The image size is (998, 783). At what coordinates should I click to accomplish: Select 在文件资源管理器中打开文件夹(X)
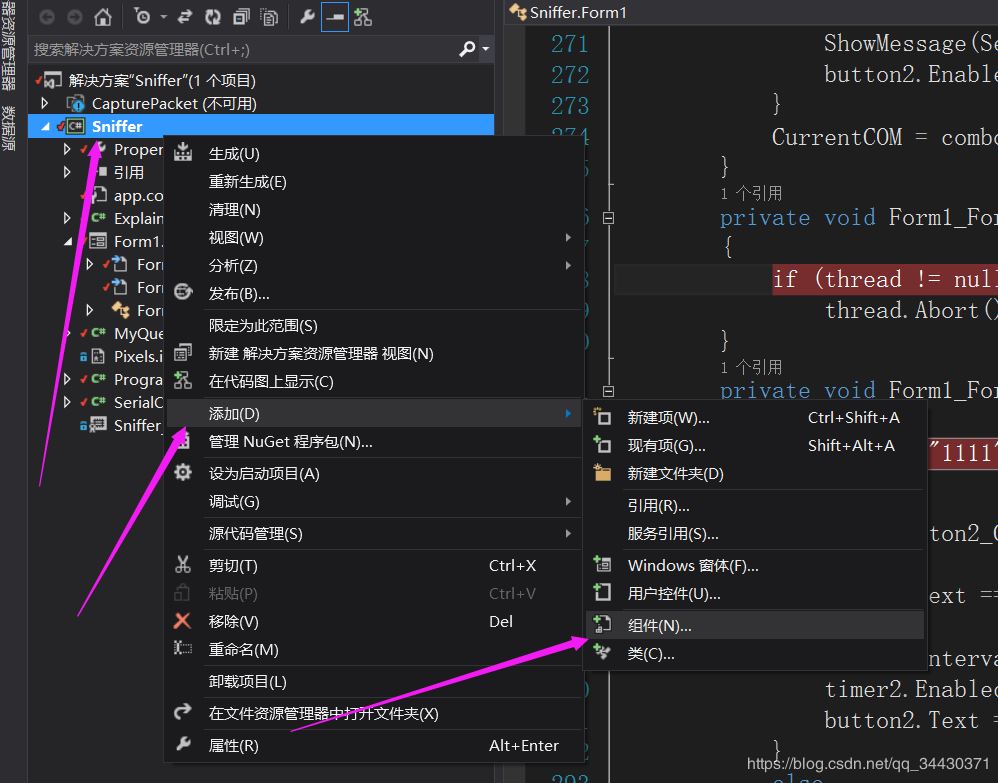tap(374, 713)
